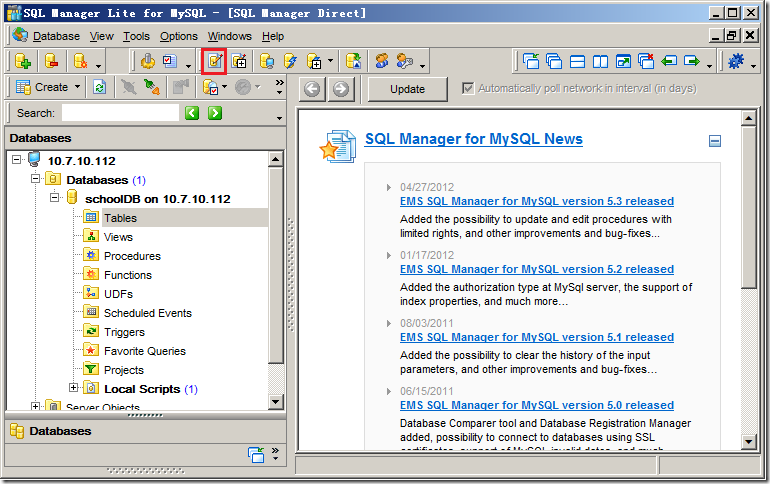
Task: Click the Drop Database icon with red minus
Action: [52, 61]
